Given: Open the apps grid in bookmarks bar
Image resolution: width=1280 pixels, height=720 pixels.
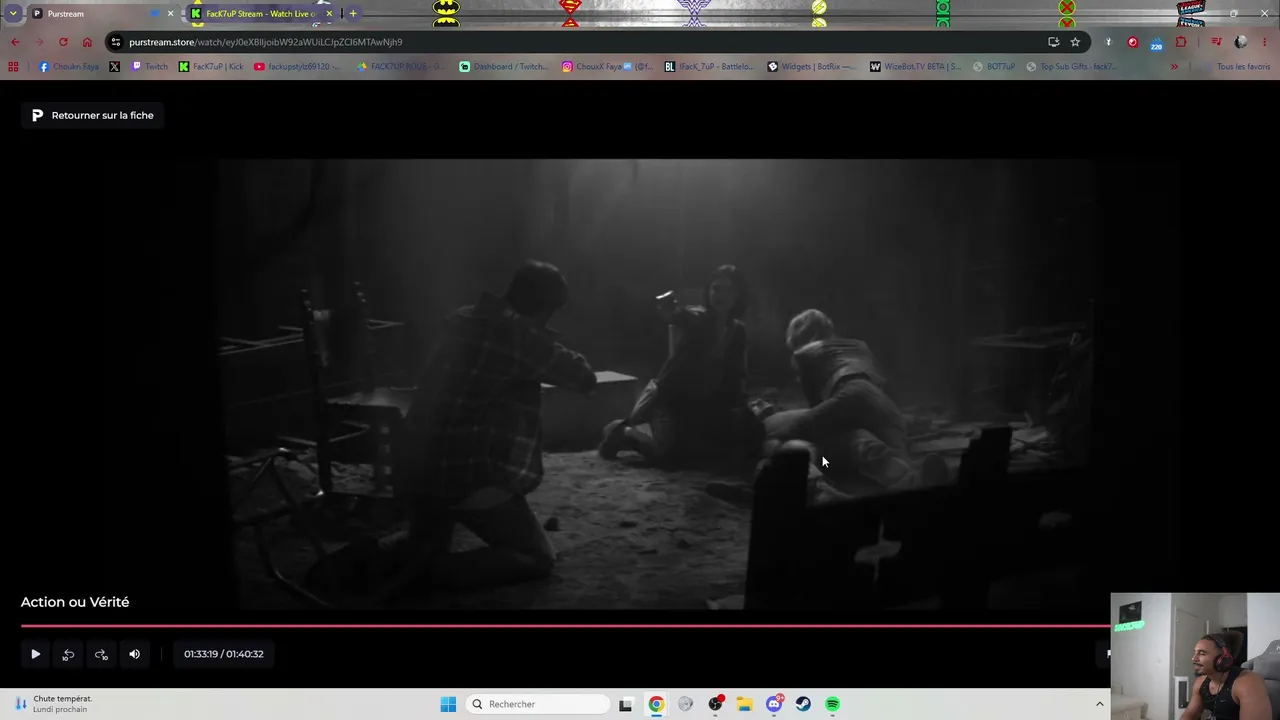Looking at the screenshot, I should (x=13, y=67).
